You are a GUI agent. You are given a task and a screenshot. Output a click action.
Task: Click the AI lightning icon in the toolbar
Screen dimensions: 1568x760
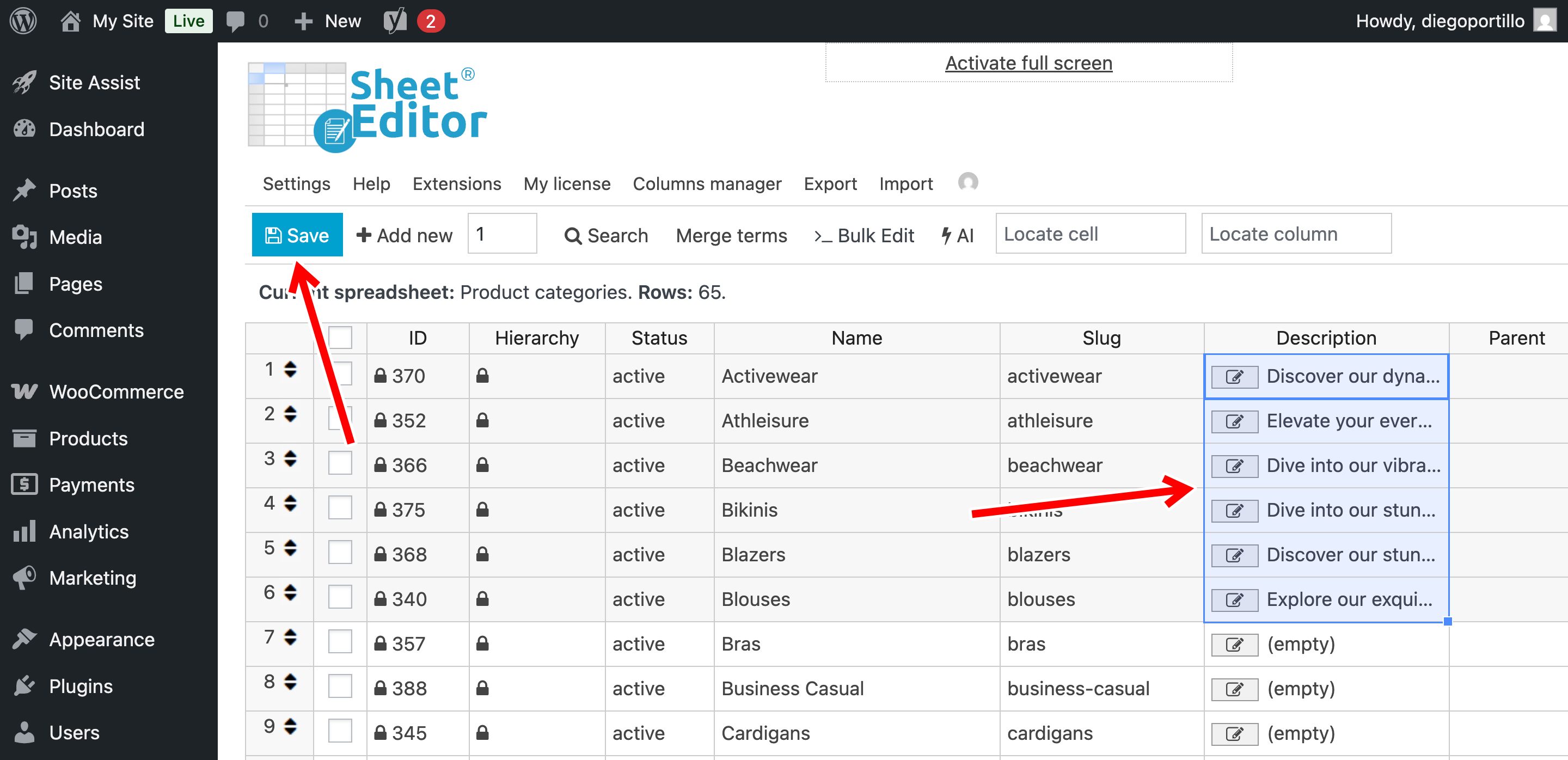click(946, 236)
